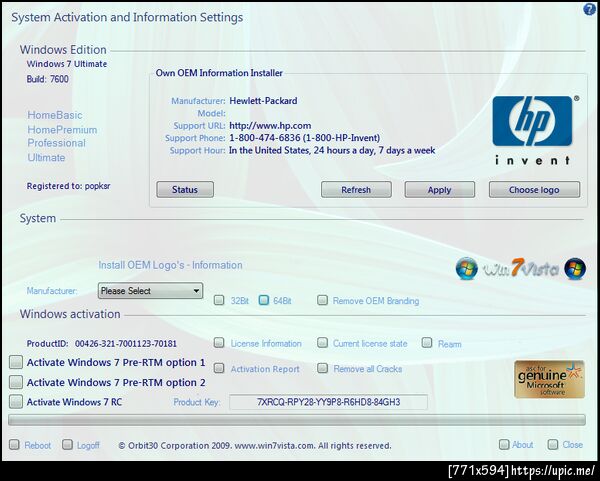This screenshot has height=481, width=600.
Task: Select the Activation Report checkbox
Action: click(219, 368)
